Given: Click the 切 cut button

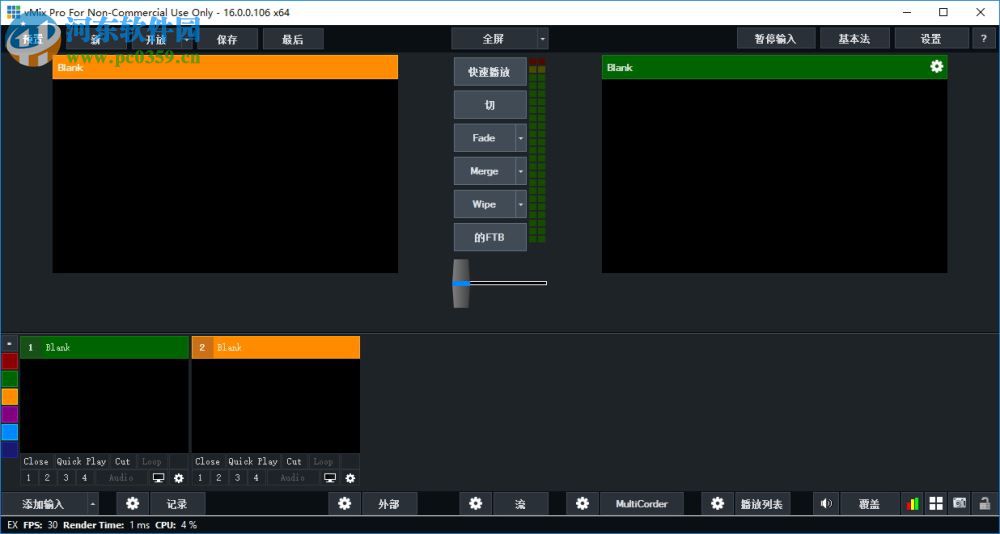Looking at the screenshot, I should tap(490, 105).
